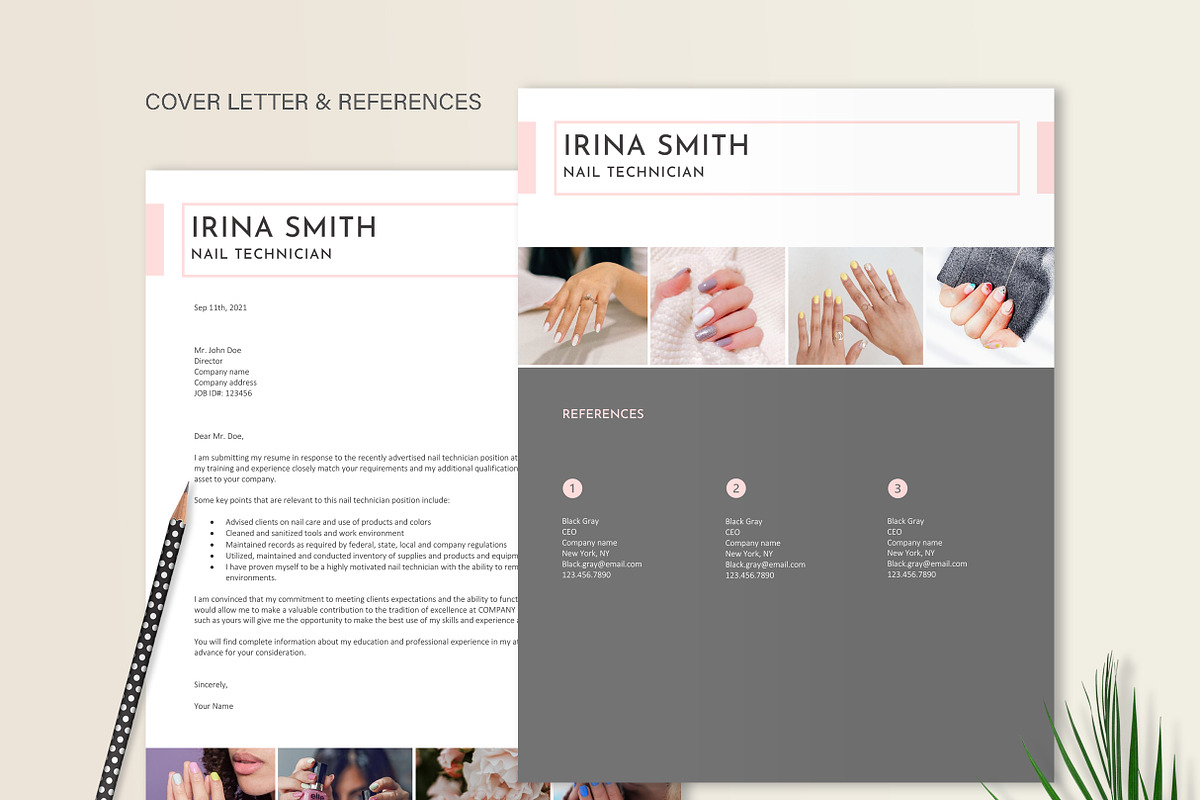
Task: Select the date "Sep 11th, 2021"
Action: 220,308
